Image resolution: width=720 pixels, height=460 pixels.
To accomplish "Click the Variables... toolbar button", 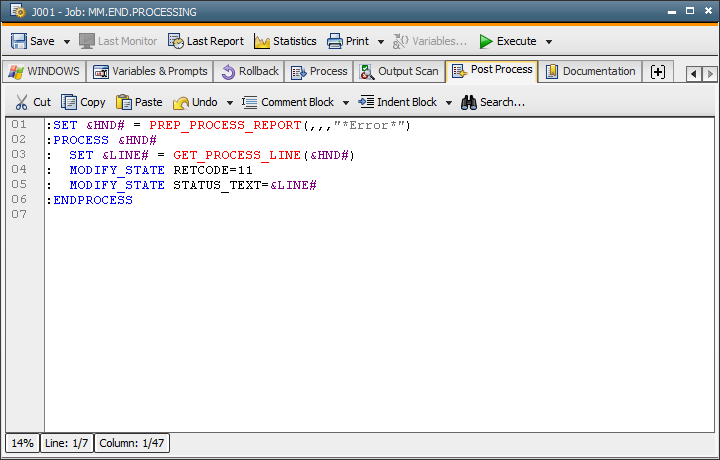I will tap(430, 41).
